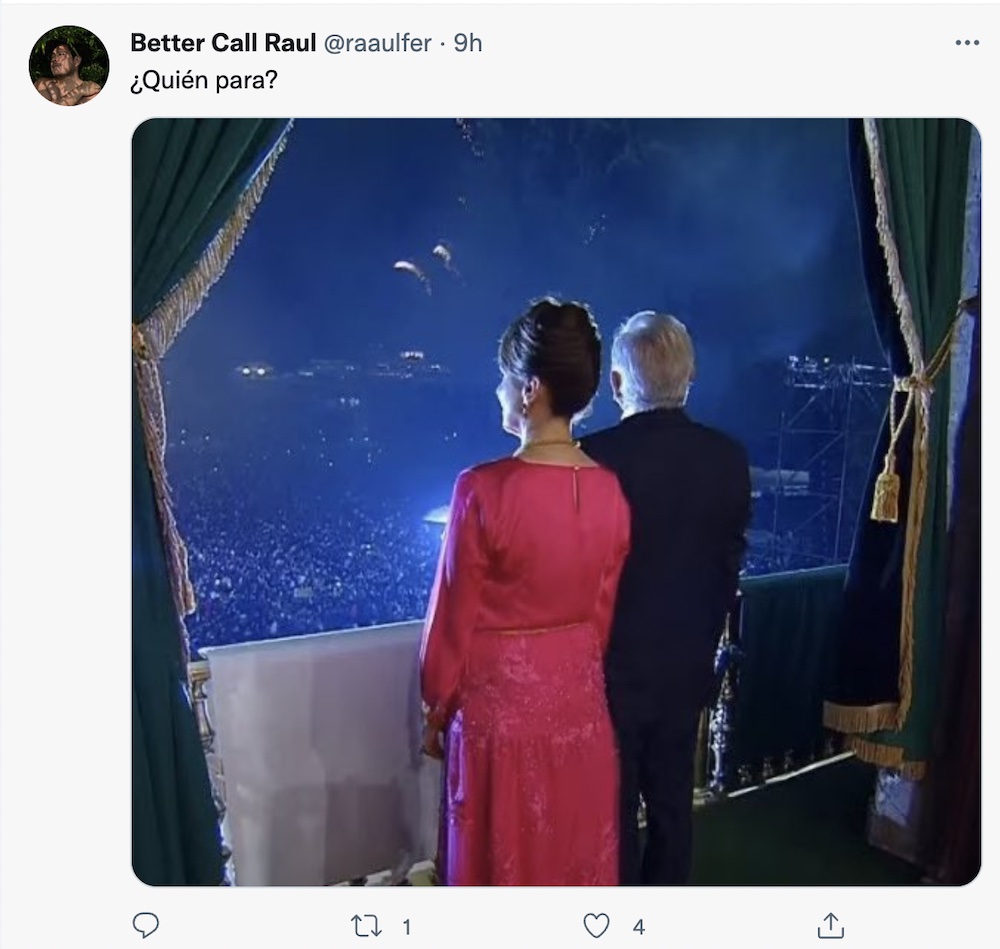View the retweet count number 1
This screenshot has height=949, width=1000.
pos(406,927)
